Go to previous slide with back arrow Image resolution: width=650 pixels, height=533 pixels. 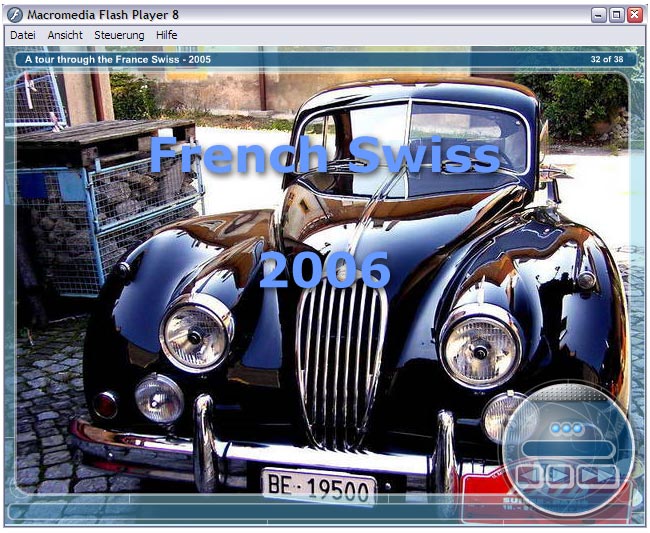tap(529, 475)
